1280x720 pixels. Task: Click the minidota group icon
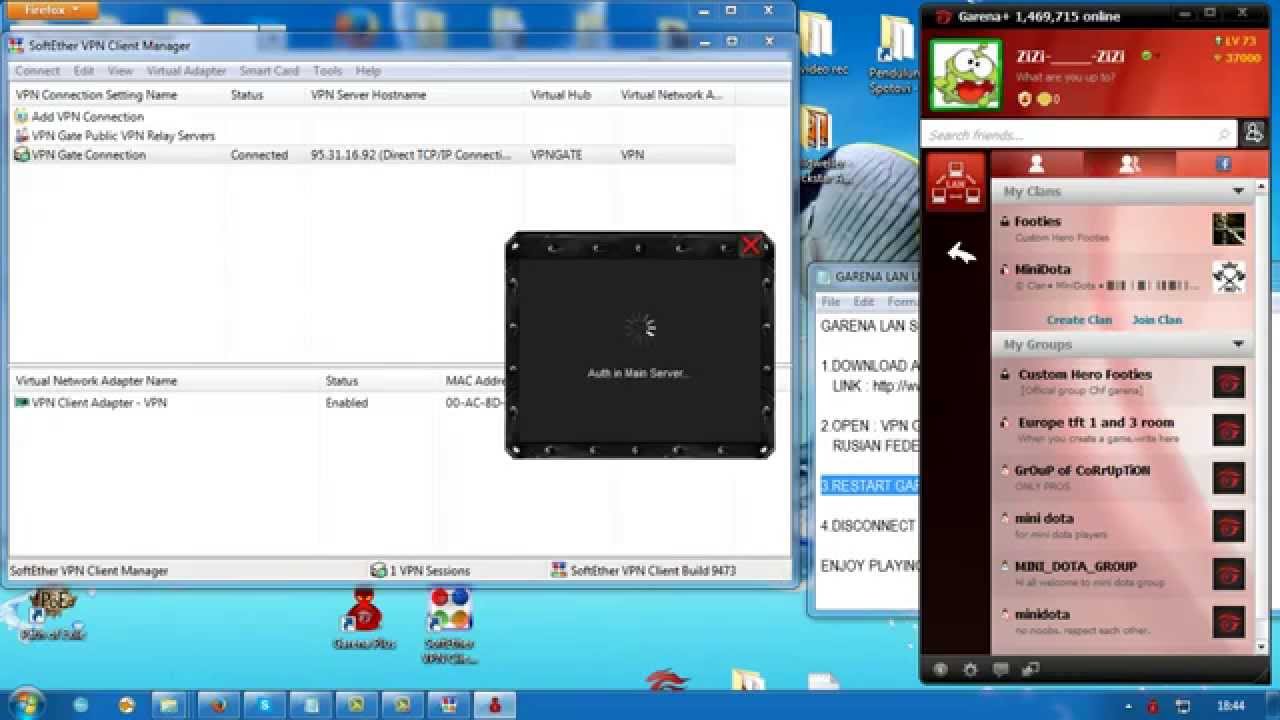pos(1229,621)
